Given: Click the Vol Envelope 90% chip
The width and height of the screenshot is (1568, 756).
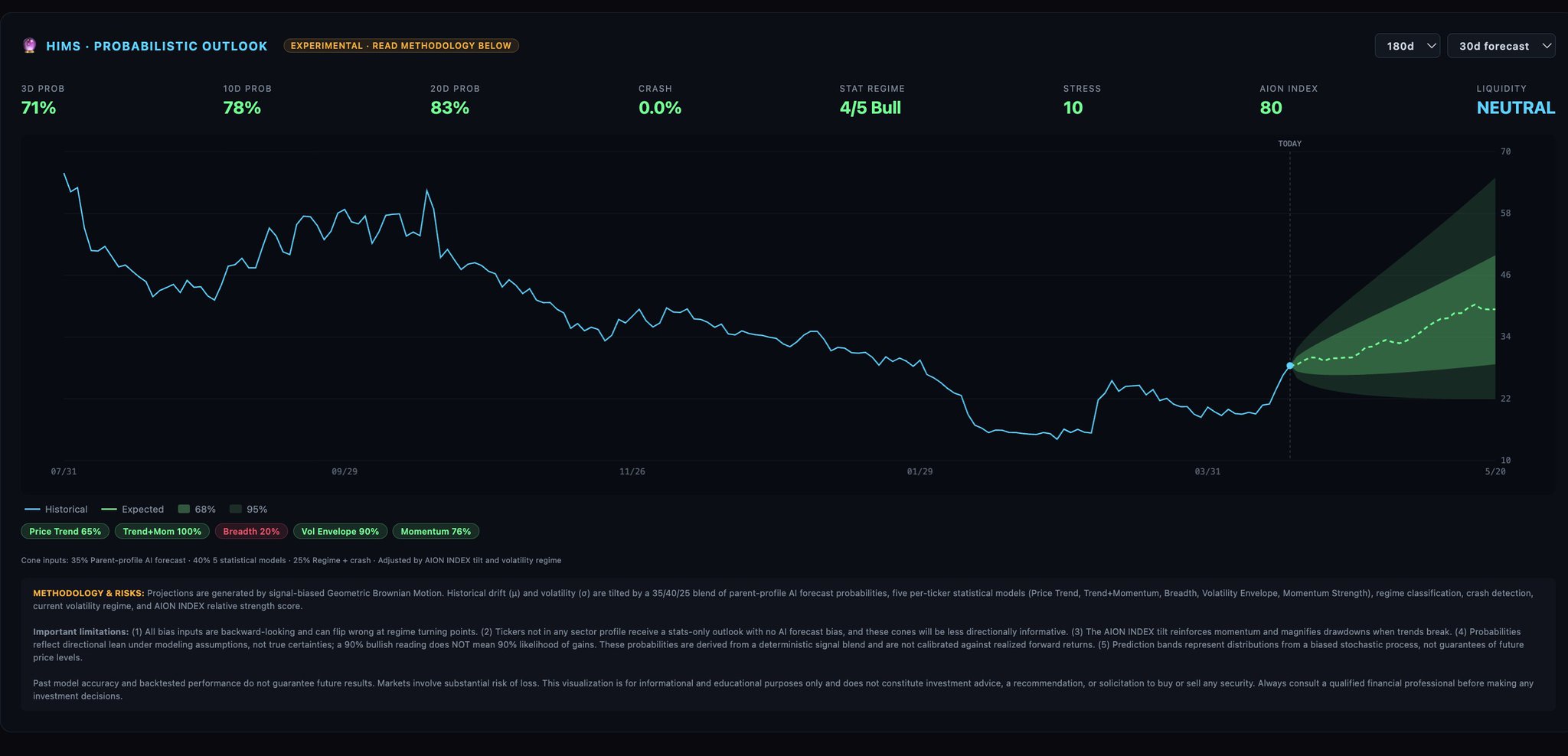Looking at the screenshot, I should coord(340,532).
